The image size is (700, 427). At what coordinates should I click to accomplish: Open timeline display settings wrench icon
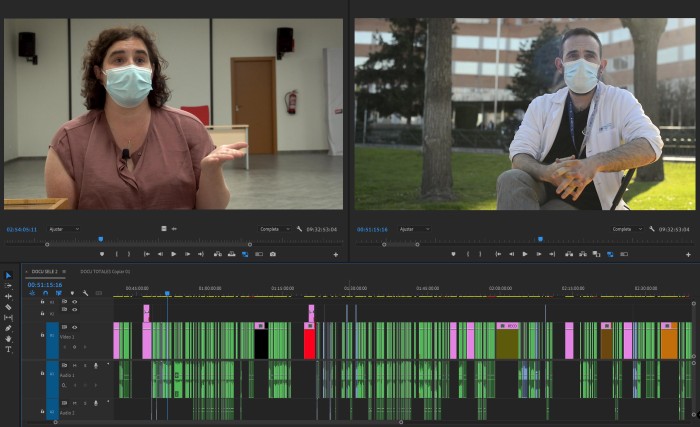[x=86, y=293]
